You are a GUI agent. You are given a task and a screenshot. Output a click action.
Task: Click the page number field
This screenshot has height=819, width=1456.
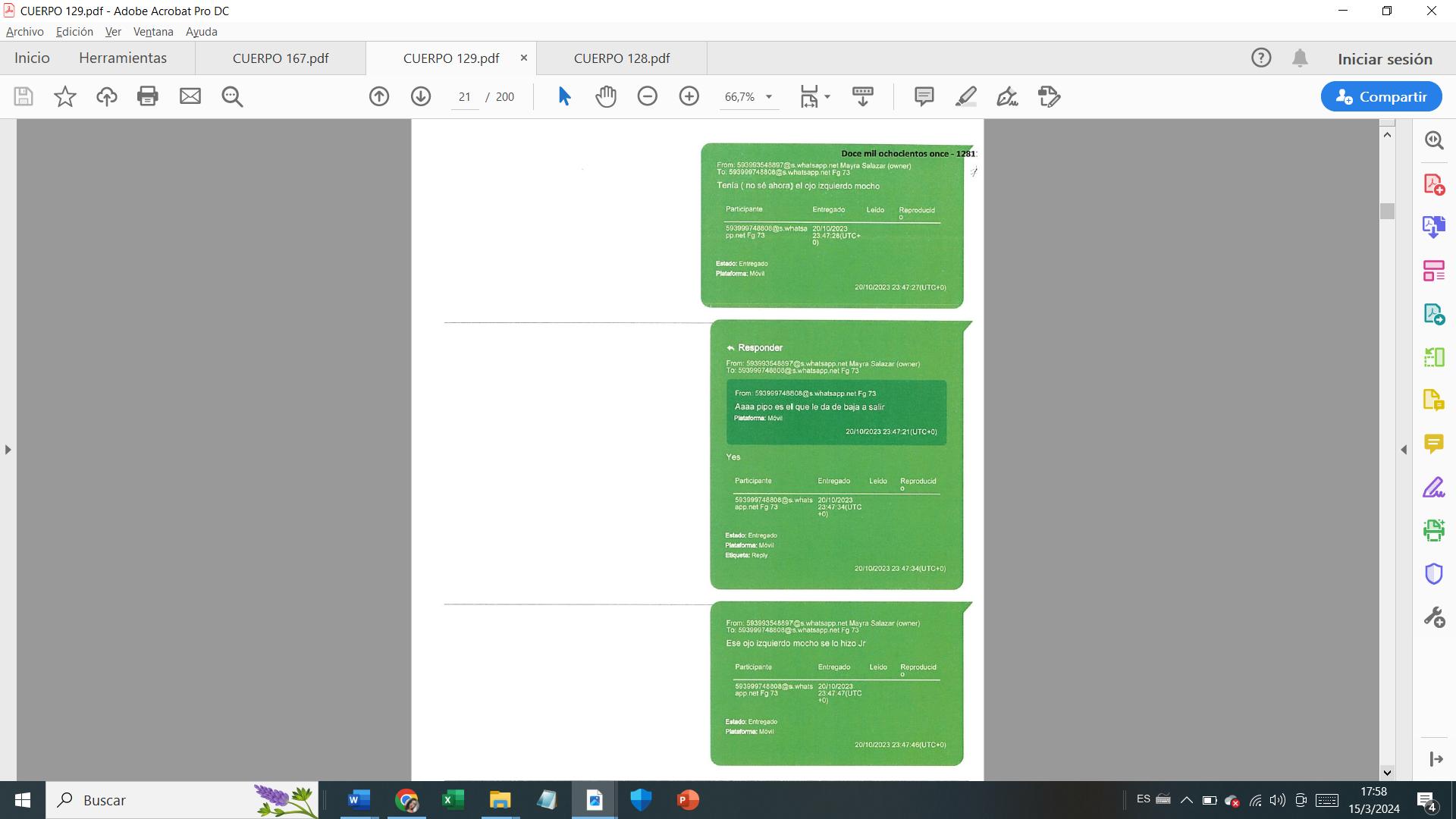pos(465,96)
